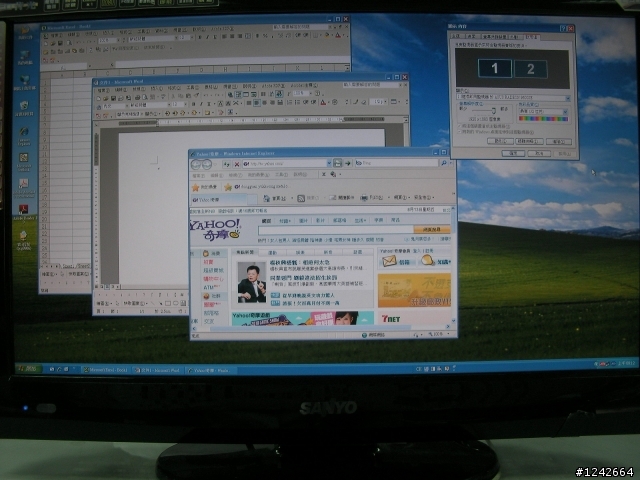Click the ATM link in Yahoo sidebar
This screenshot has width=640, height=480.
(211, 287)
